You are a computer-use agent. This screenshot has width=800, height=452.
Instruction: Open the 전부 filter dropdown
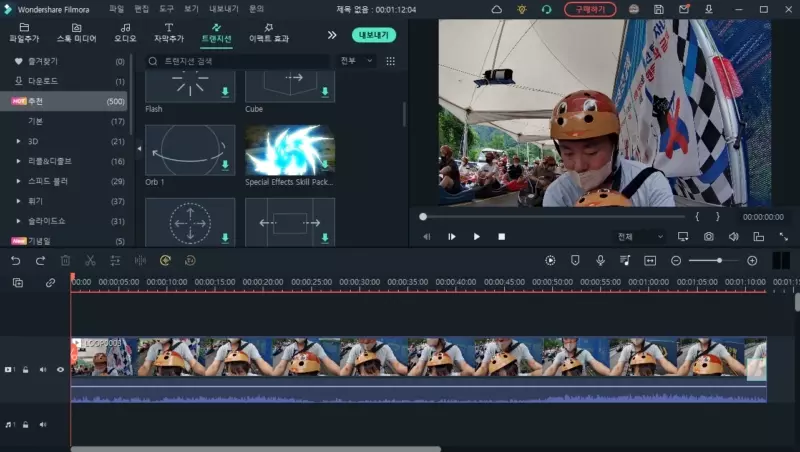pos(356,61)
